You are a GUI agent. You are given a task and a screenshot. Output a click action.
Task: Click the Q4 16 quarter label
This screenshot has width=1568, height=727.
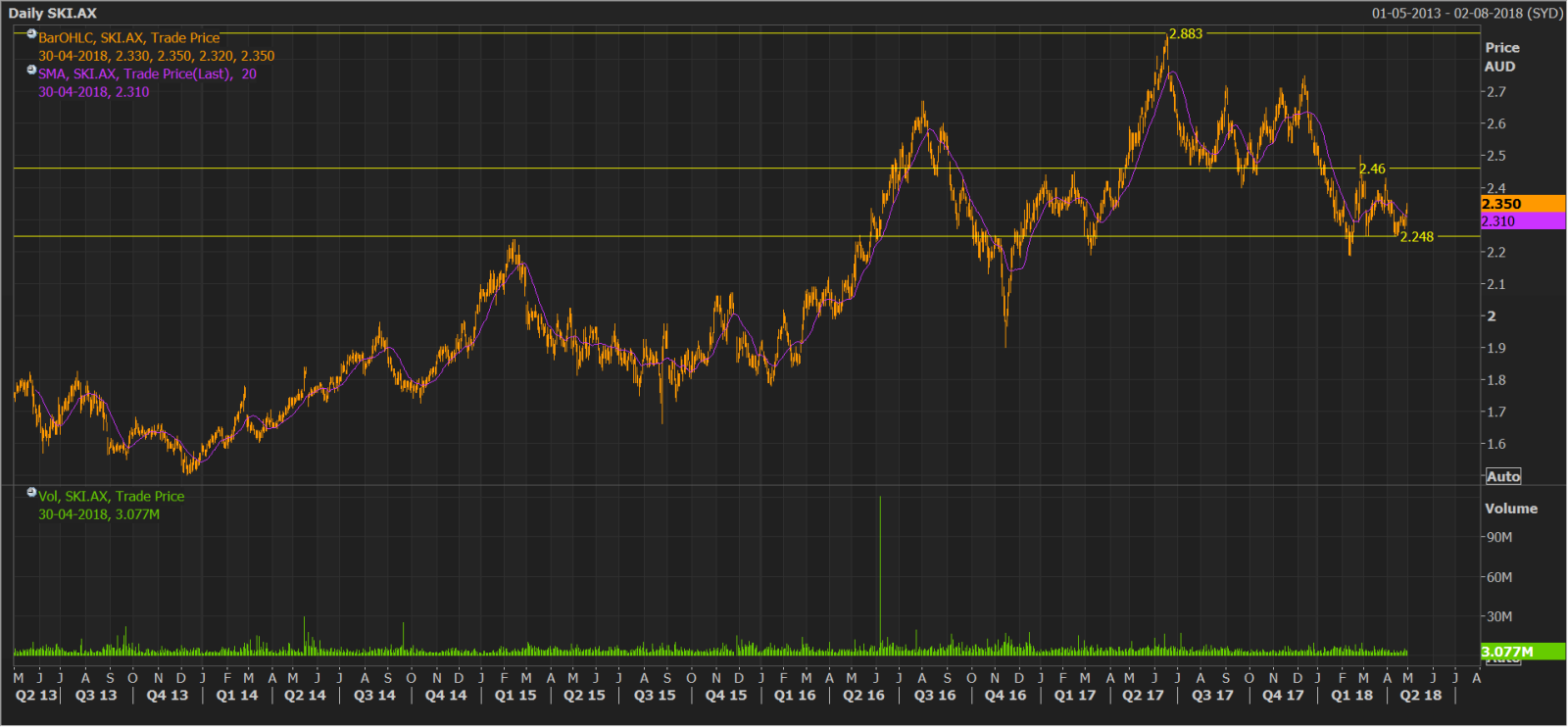pyautogui.click(x=1005, y=695)
